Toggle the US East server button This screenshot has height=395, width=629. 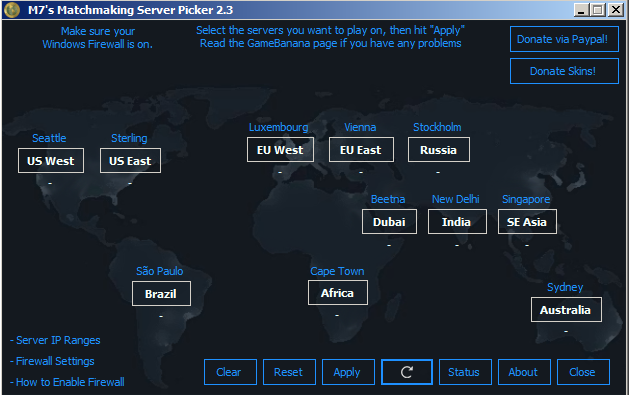coord(130,161)
